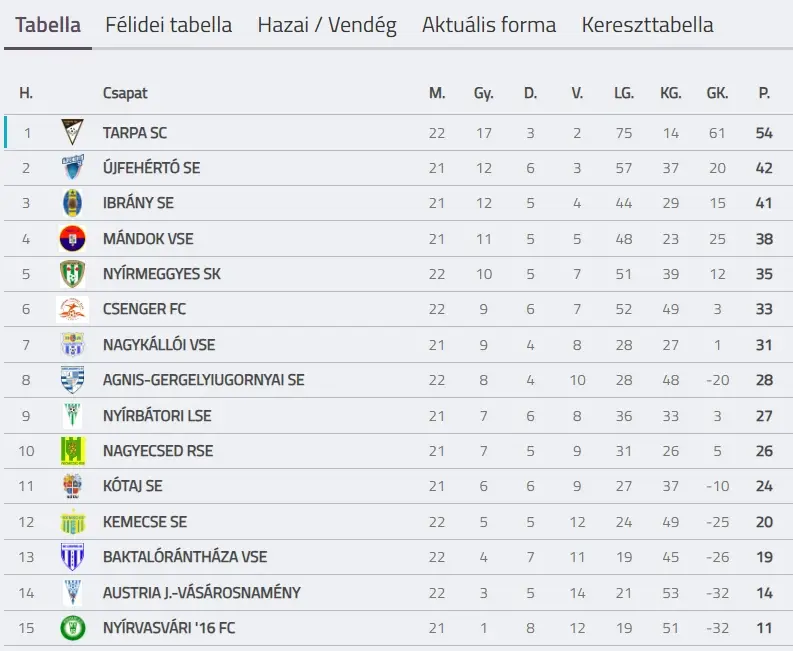
Task: Click the Csapat column header
Action: pyautogui.click(x=125, y=93)
